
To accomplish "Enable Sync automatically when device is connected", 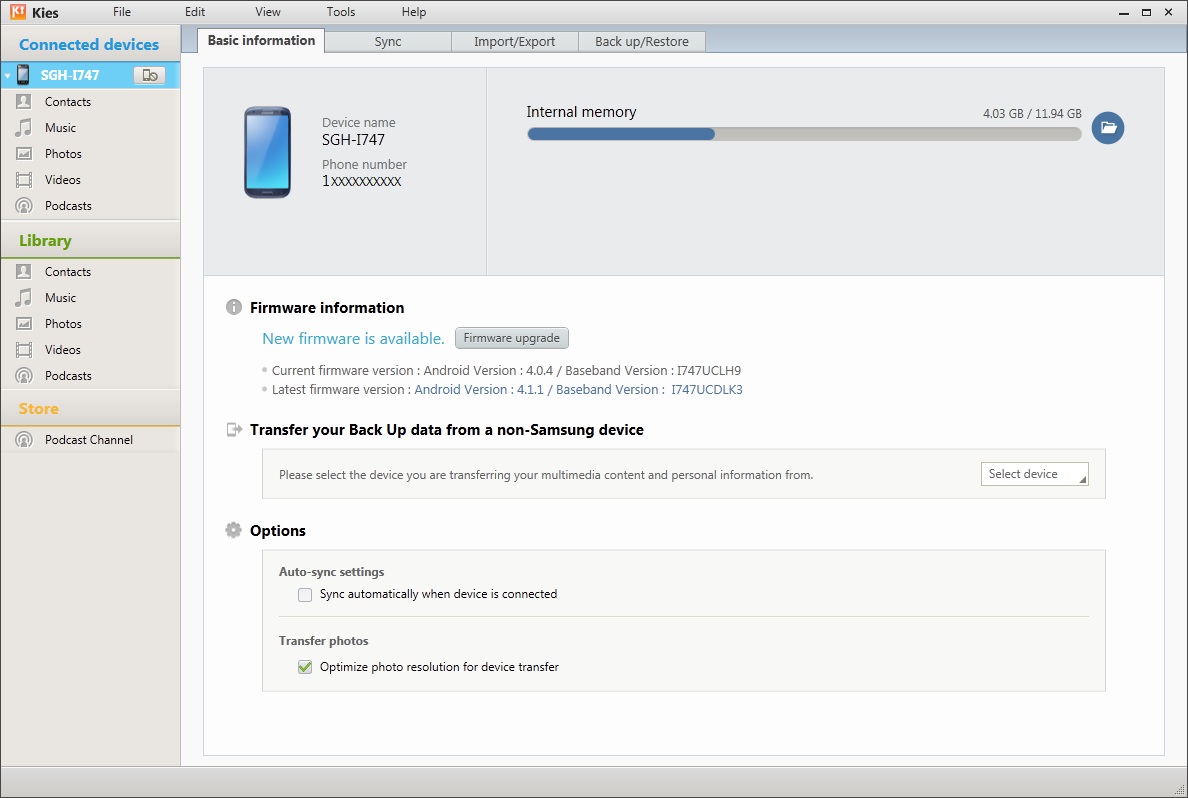I will click(305, 595).
